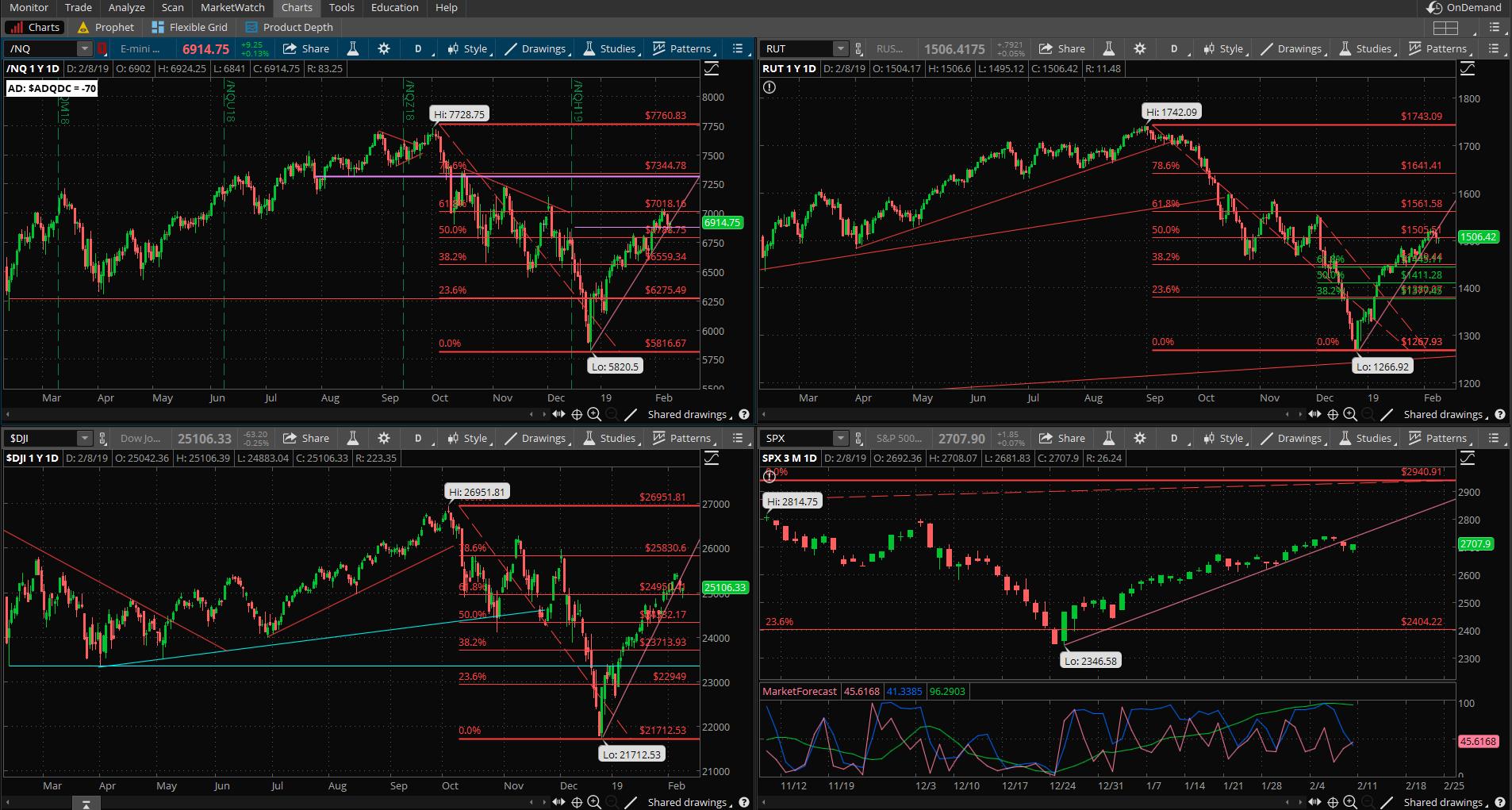Click the help question mark under RUT chart

coord(1500,414)
